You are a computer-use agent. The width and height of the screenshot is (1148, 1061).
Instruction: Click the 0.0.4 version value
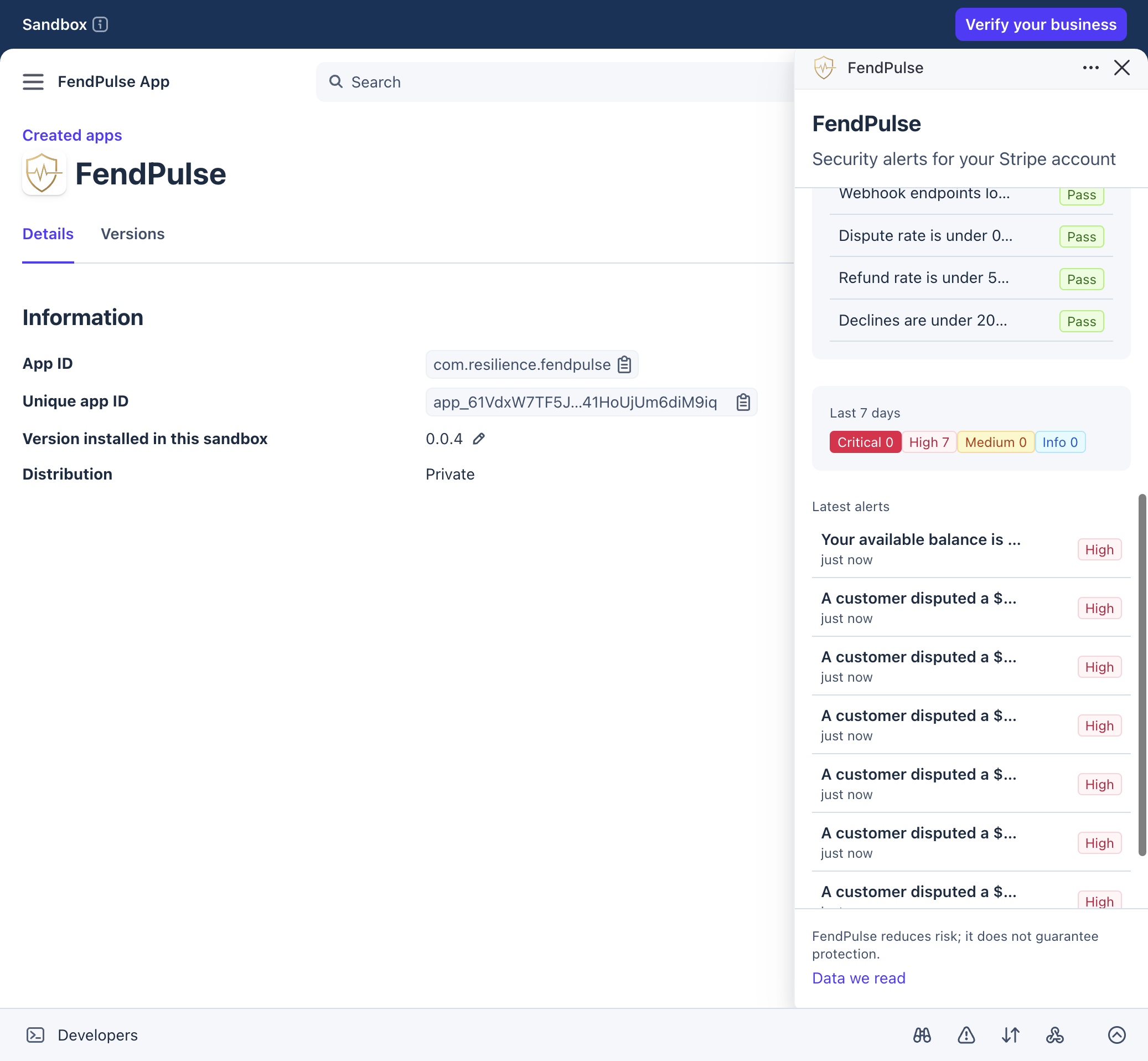pos(444,439)
